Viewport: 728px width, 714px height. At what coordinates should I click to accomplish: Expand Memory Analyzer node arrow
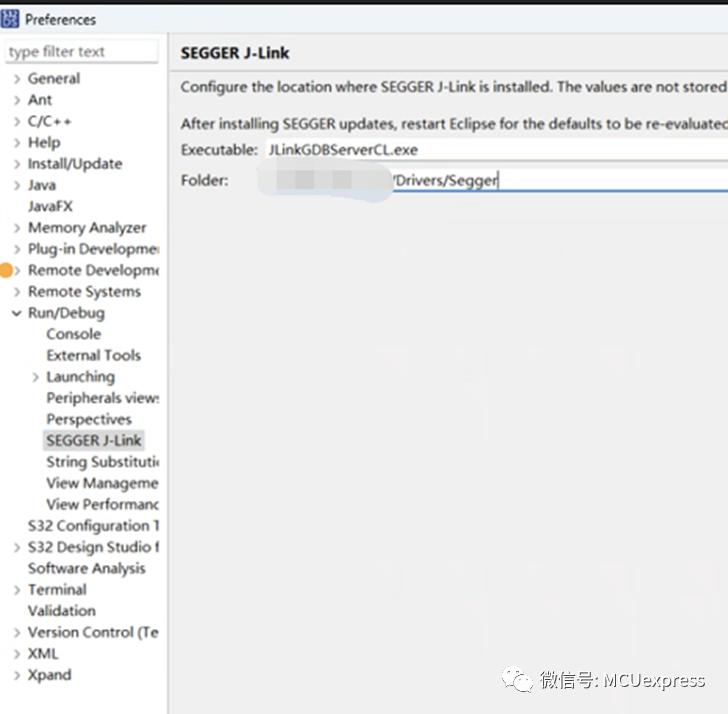click(17, 228)
